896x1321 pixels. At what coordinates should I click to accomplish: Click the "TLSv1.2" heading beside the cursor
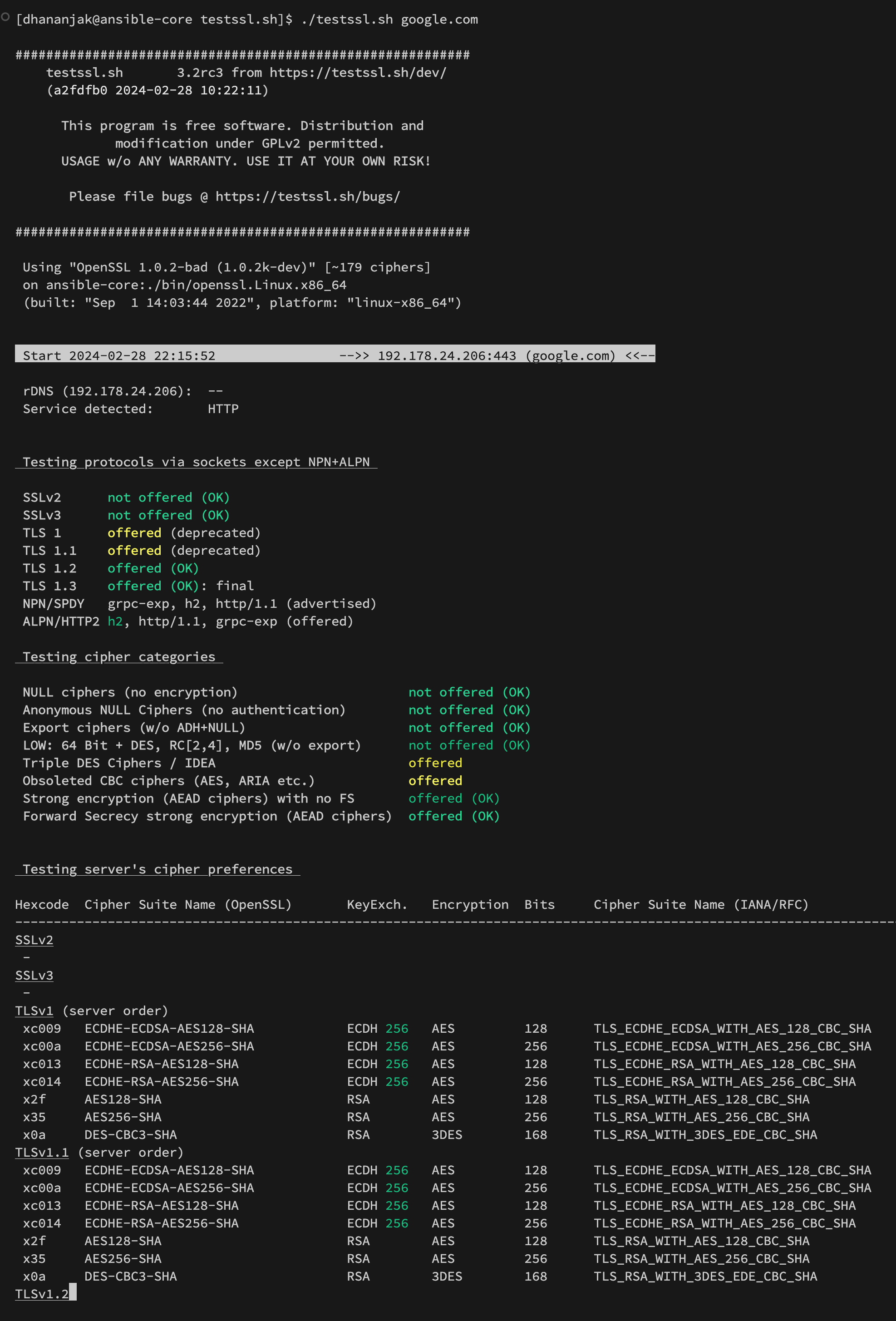[x=42, y=1294]
